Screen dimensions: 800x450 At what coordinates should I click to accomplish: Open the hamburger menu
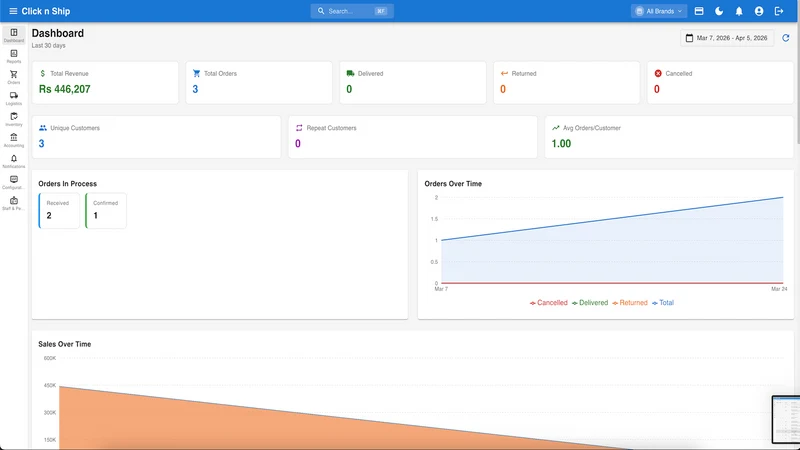coord(13,11)
